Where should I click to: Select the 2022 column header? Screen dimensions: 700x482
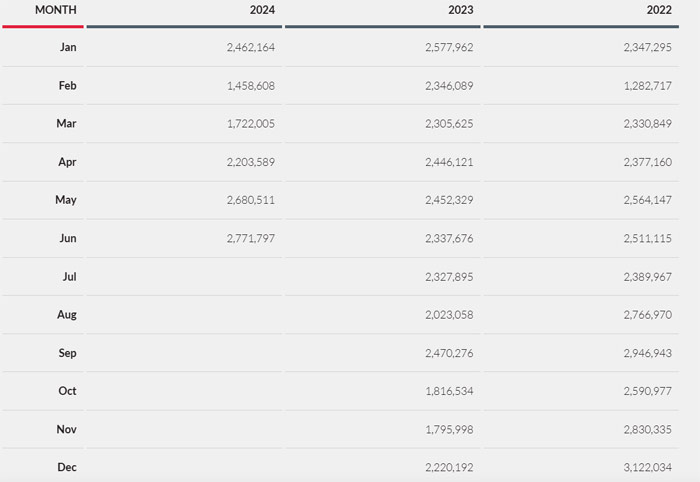pyautogui.click(x=659, y=10)
